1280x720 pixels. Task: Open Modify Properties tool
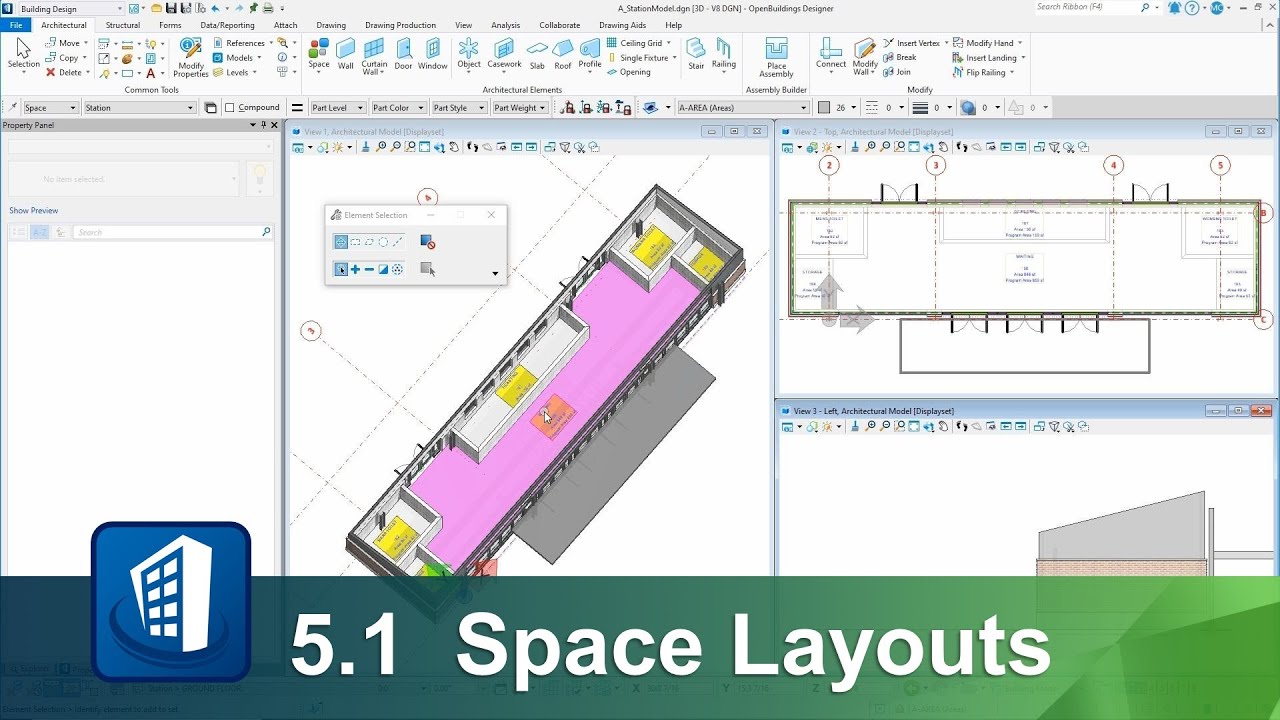pyautogui.click(x=191, y=58)
